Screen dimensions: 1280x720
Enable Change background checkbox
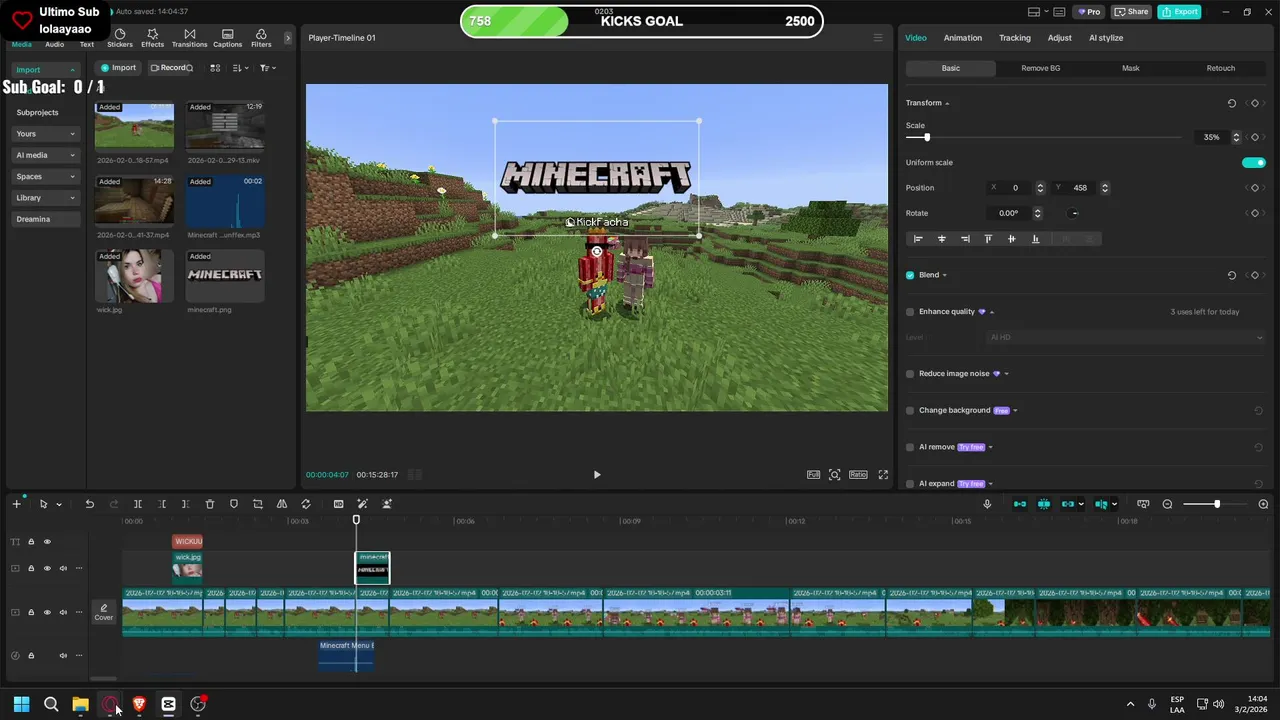910,411
